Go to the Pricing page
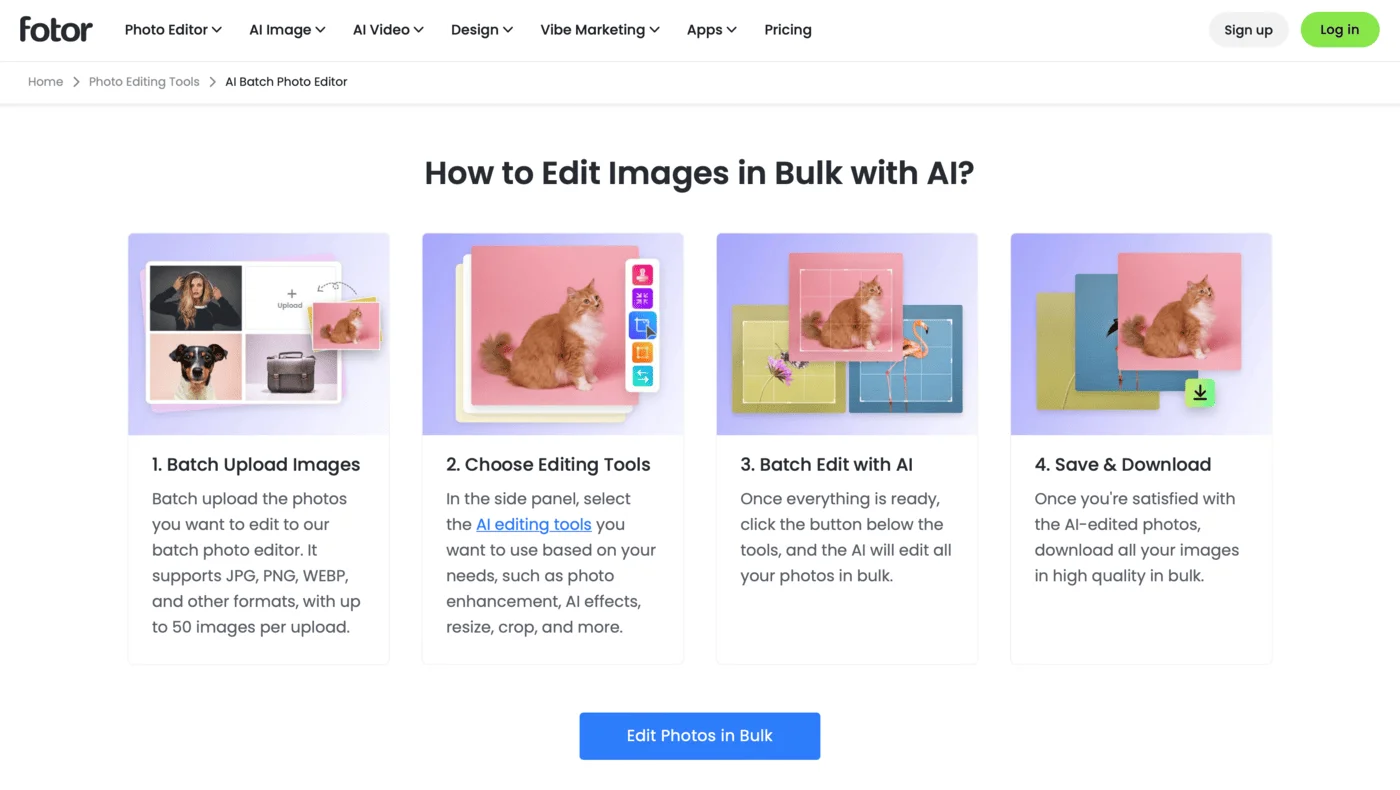This screenshot has height=790, width=1400. pos(788,30)
